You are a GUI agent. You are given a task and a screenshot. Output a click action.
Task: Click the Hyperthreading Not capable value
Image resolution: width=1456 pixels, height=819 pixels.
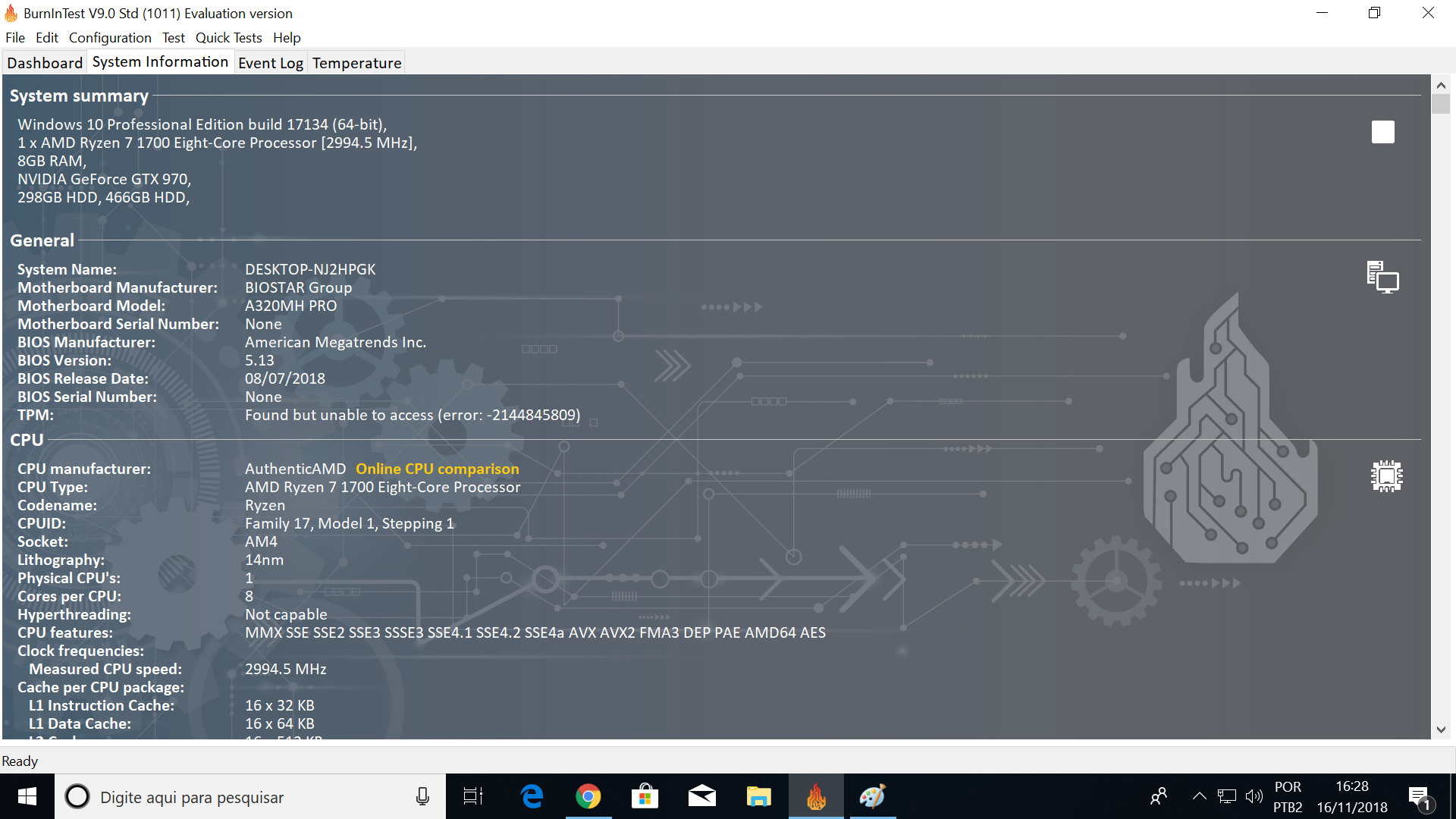(286, 614)
